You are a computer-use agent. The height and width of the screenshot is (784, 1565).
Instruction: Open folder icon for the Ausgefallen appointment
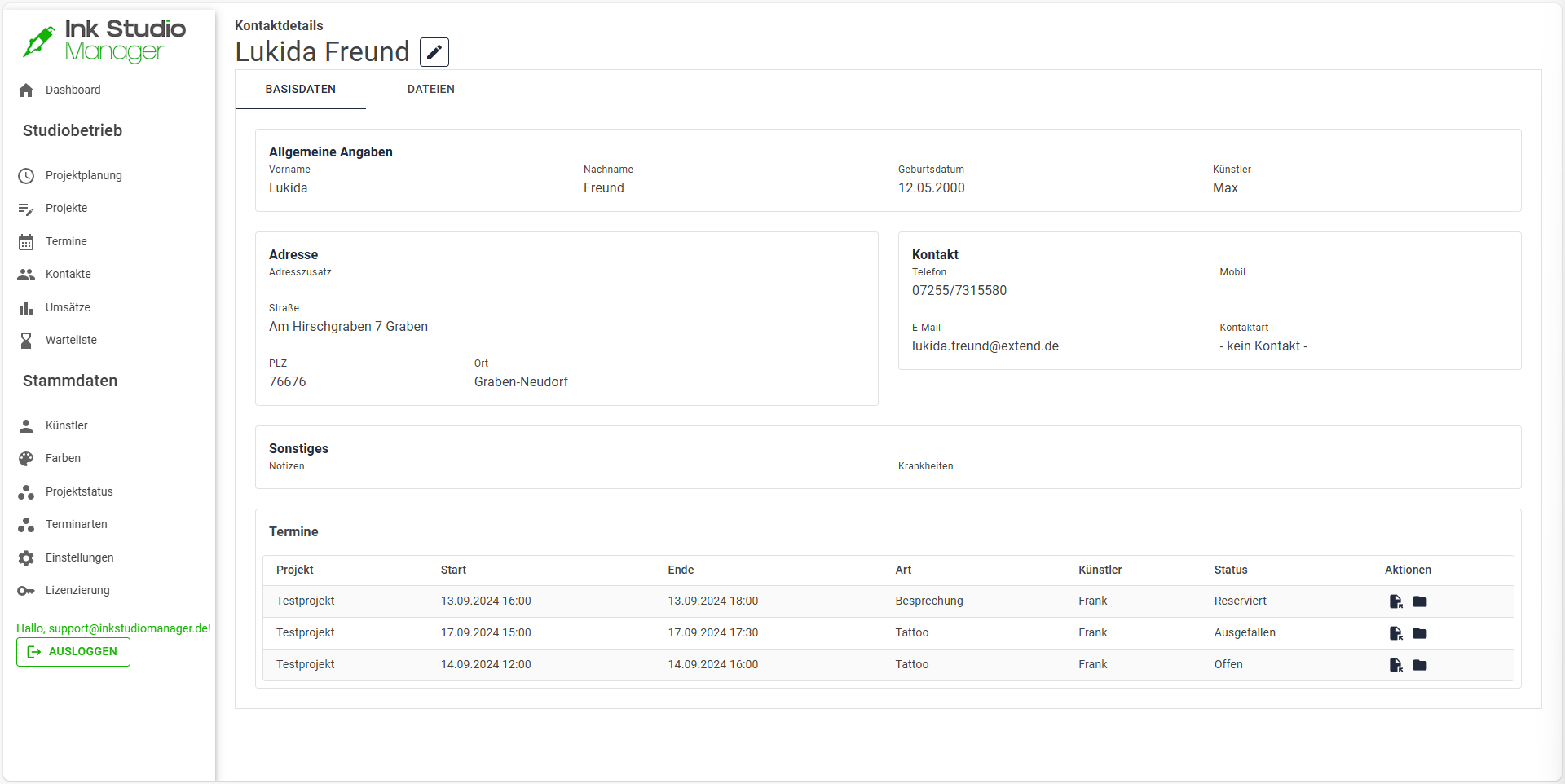click(x=1420, y=633)
